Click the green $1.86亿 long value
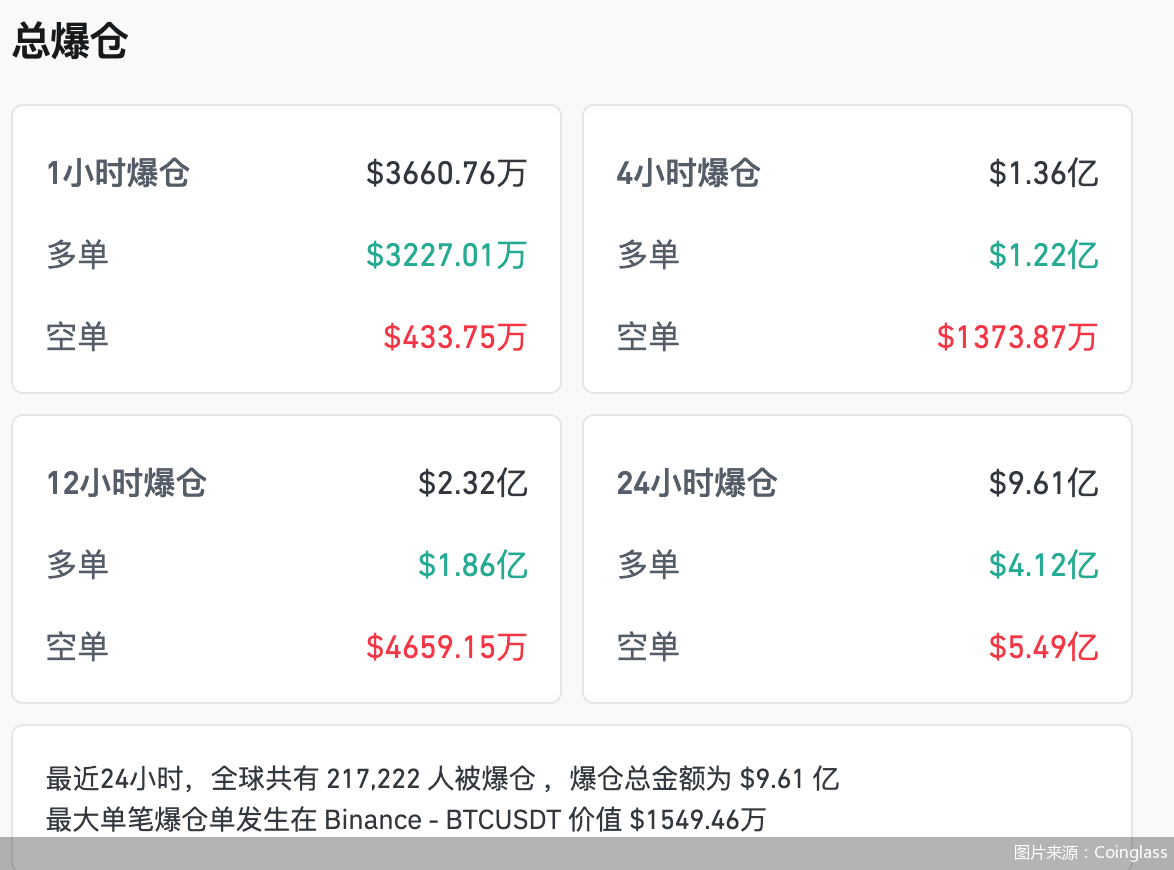 pyautogui.click(x=472, y=565)
